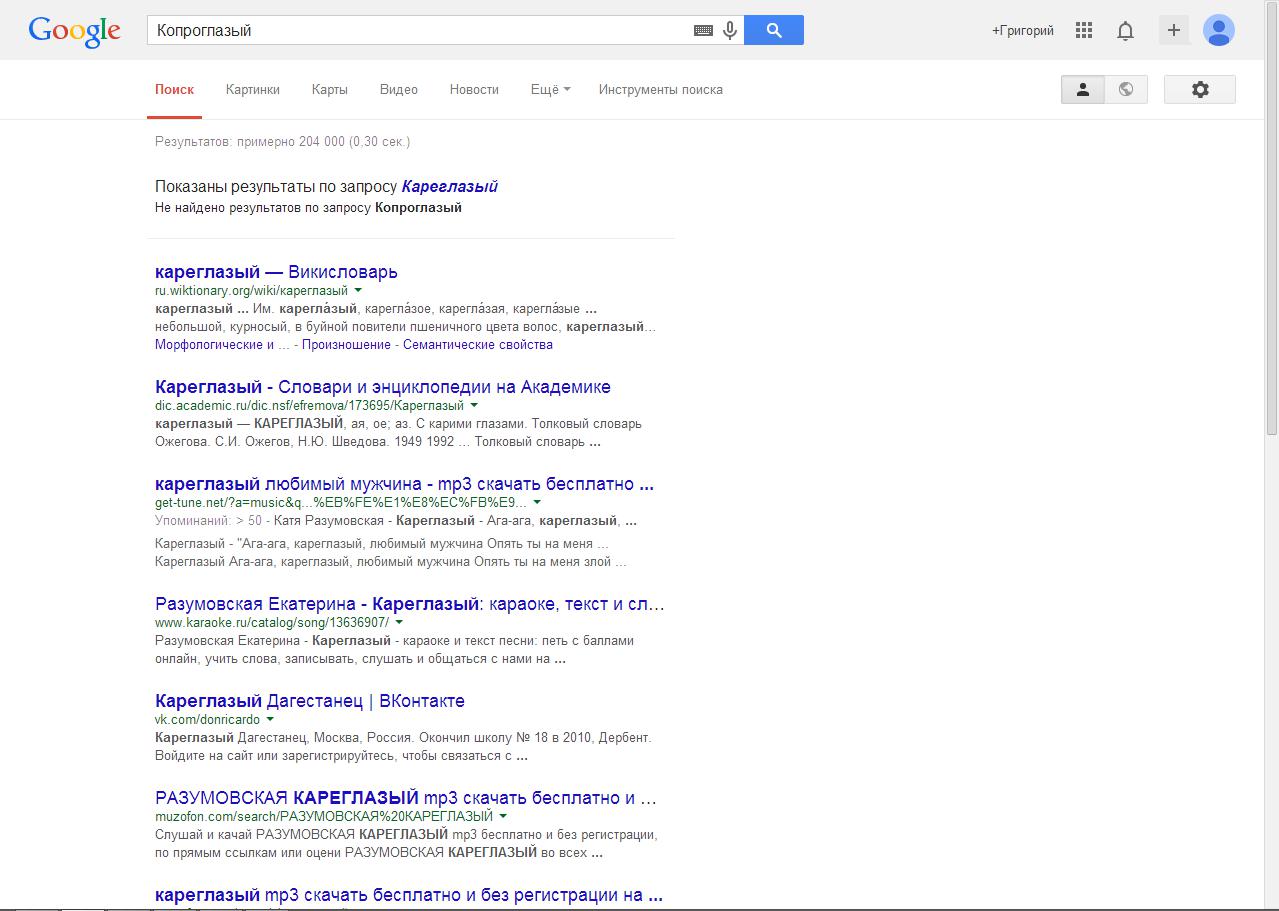Viewport: 1279px width, 911px height.
Task: Click 'Упоминаний: > 50' snippet text
Action: coord(208,521)
